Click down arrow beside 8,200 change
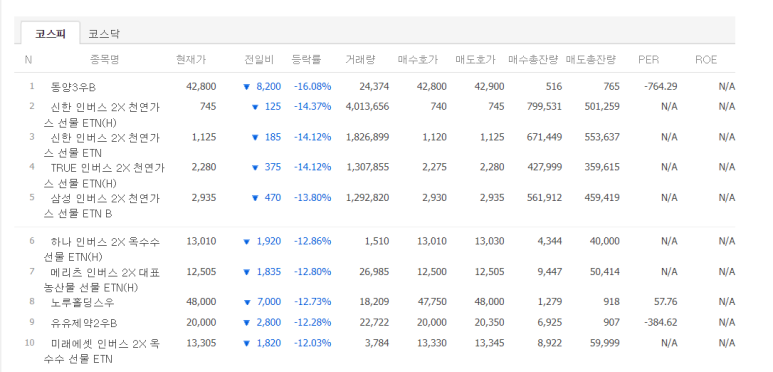This screenshot has height=372, width=773. (x=247, y=87)
